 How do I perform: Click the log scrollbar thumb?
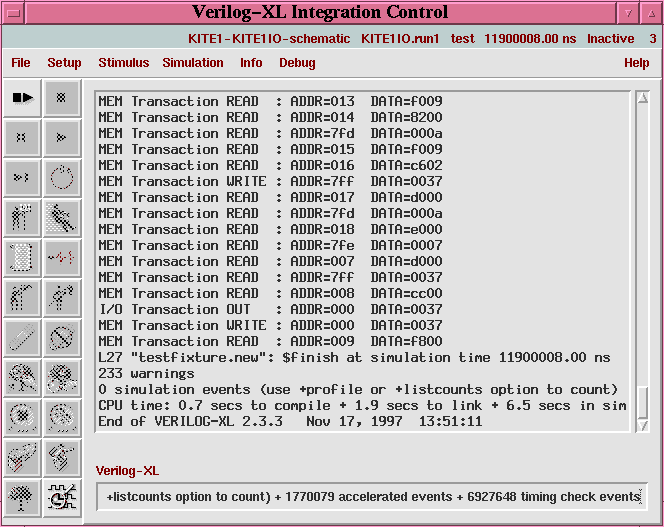(x=643, y=402)
